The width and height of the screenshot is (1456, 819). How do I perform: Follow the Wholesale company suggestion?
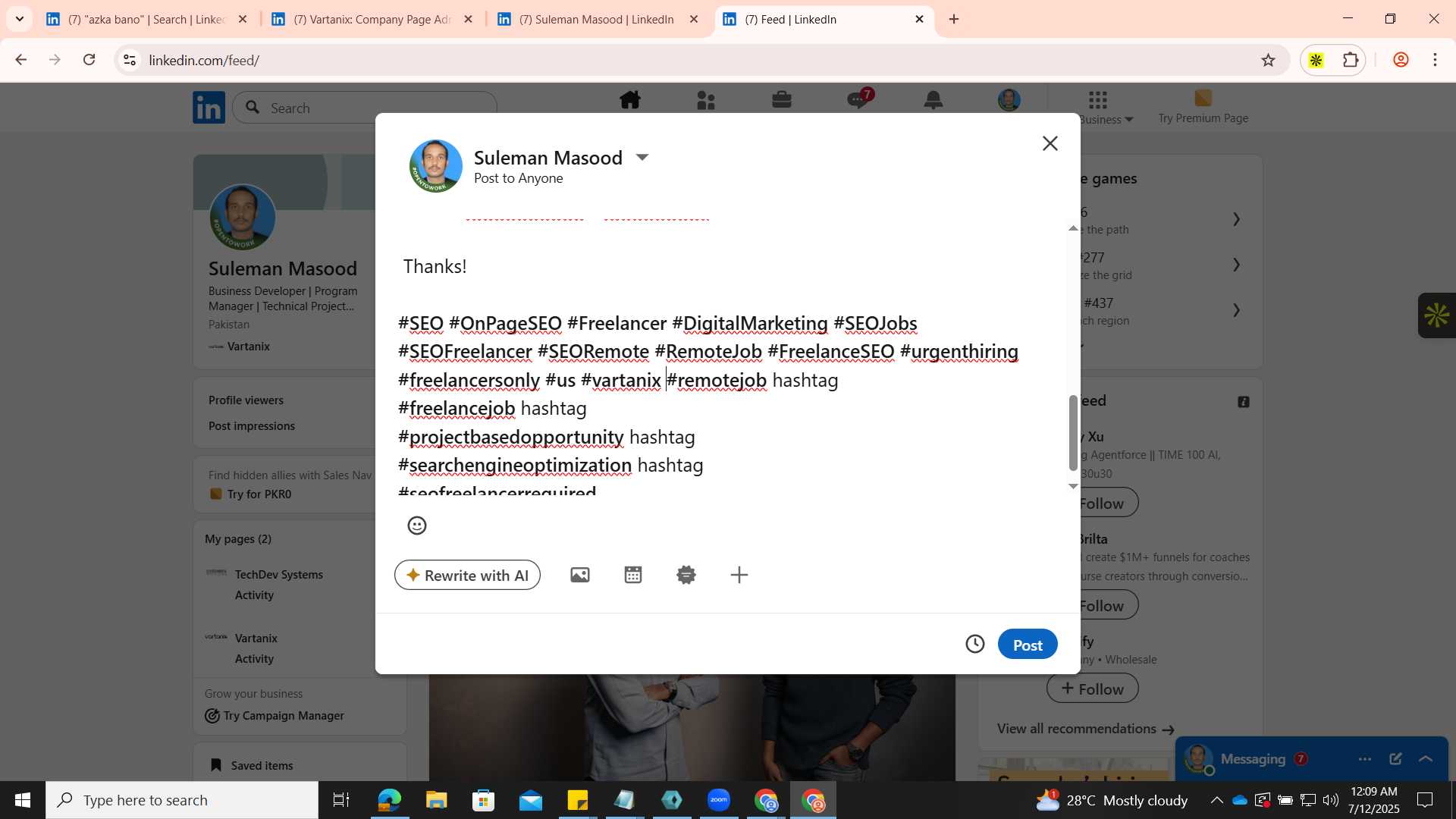[x=1093, y=689]
